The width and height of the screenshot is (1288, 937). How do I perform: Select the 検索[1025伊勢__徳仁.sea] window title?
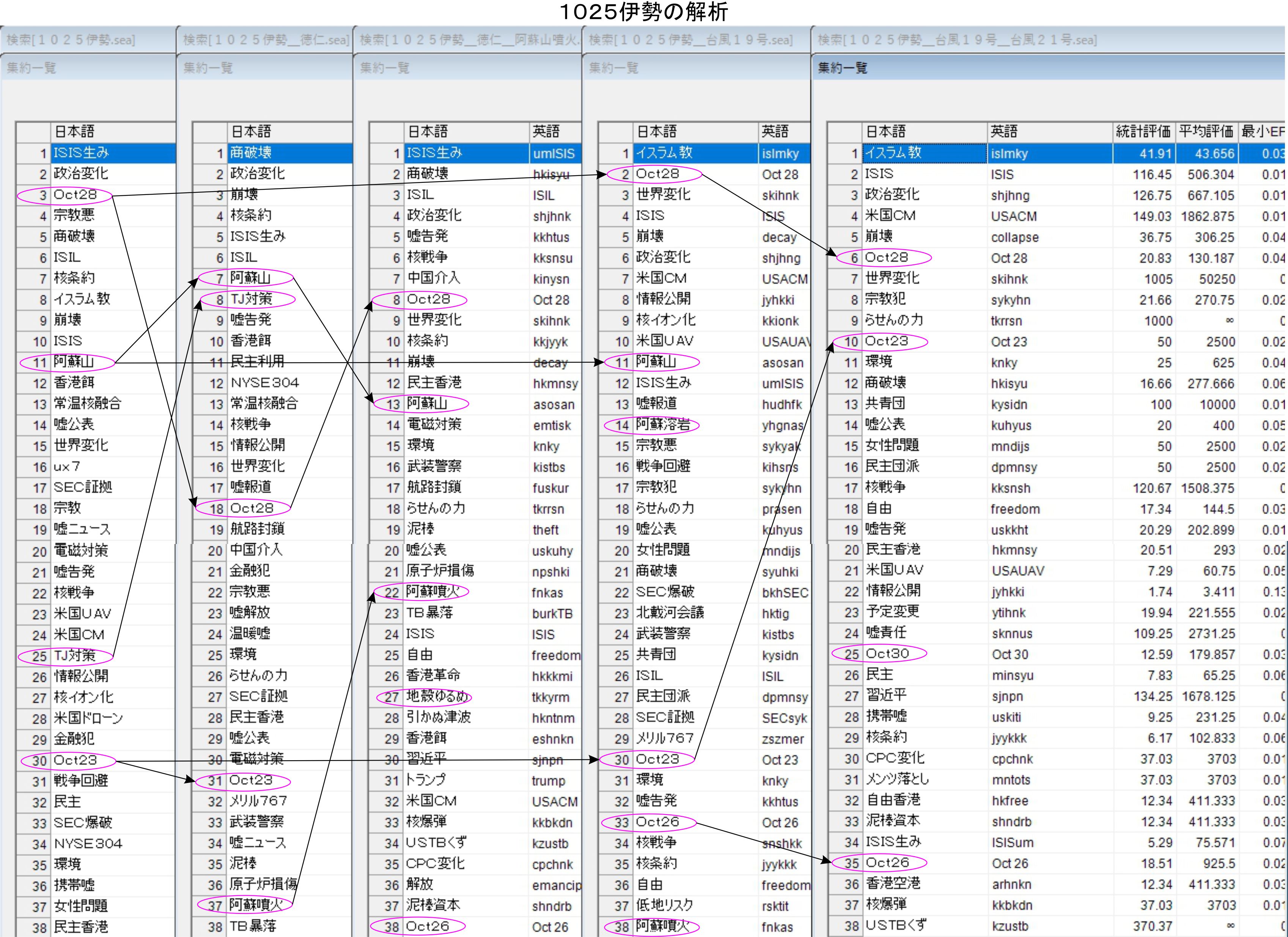tap(265, 40)
